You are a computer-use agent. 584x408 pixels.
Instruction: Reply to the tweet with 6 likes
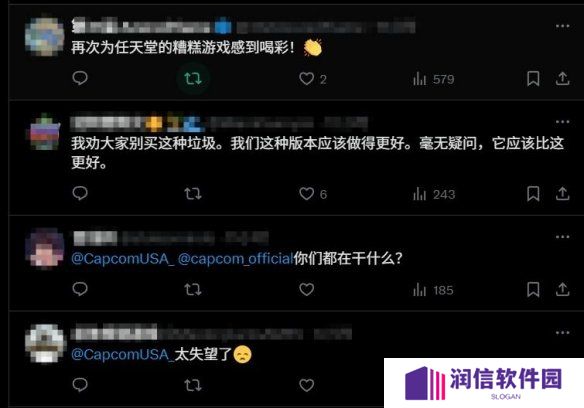(80, 193)
